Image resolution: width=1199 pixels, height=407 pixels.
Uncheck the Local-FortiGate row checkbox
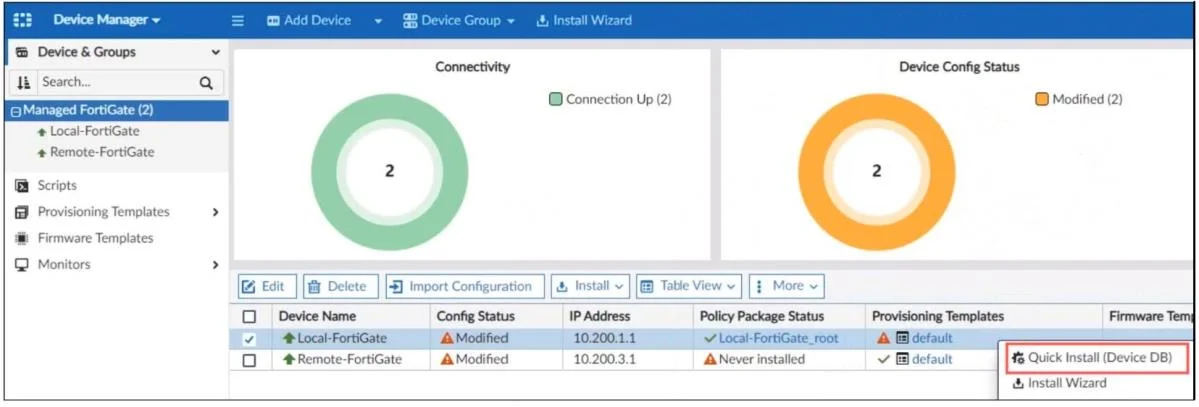tap(249, 339)
